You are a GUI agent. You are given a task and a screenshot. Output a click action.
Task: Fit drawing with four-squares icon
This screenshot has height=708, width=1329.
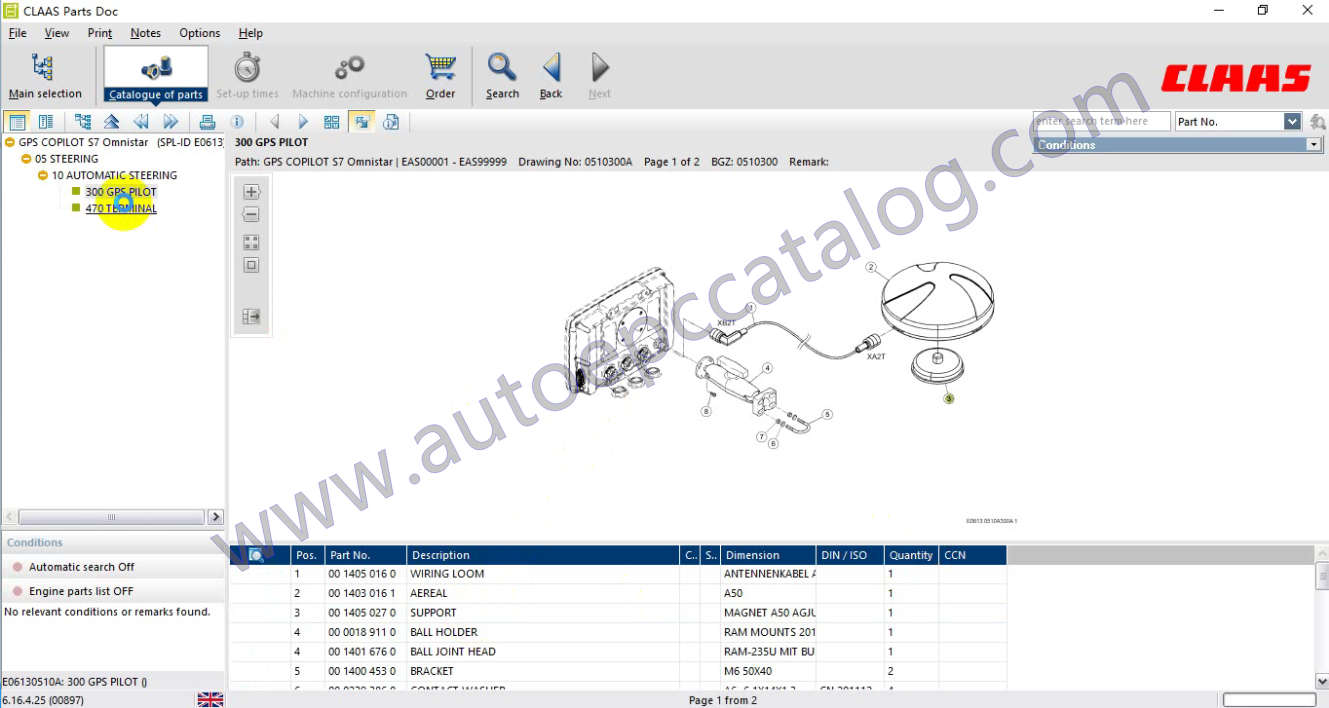[251, 243]
